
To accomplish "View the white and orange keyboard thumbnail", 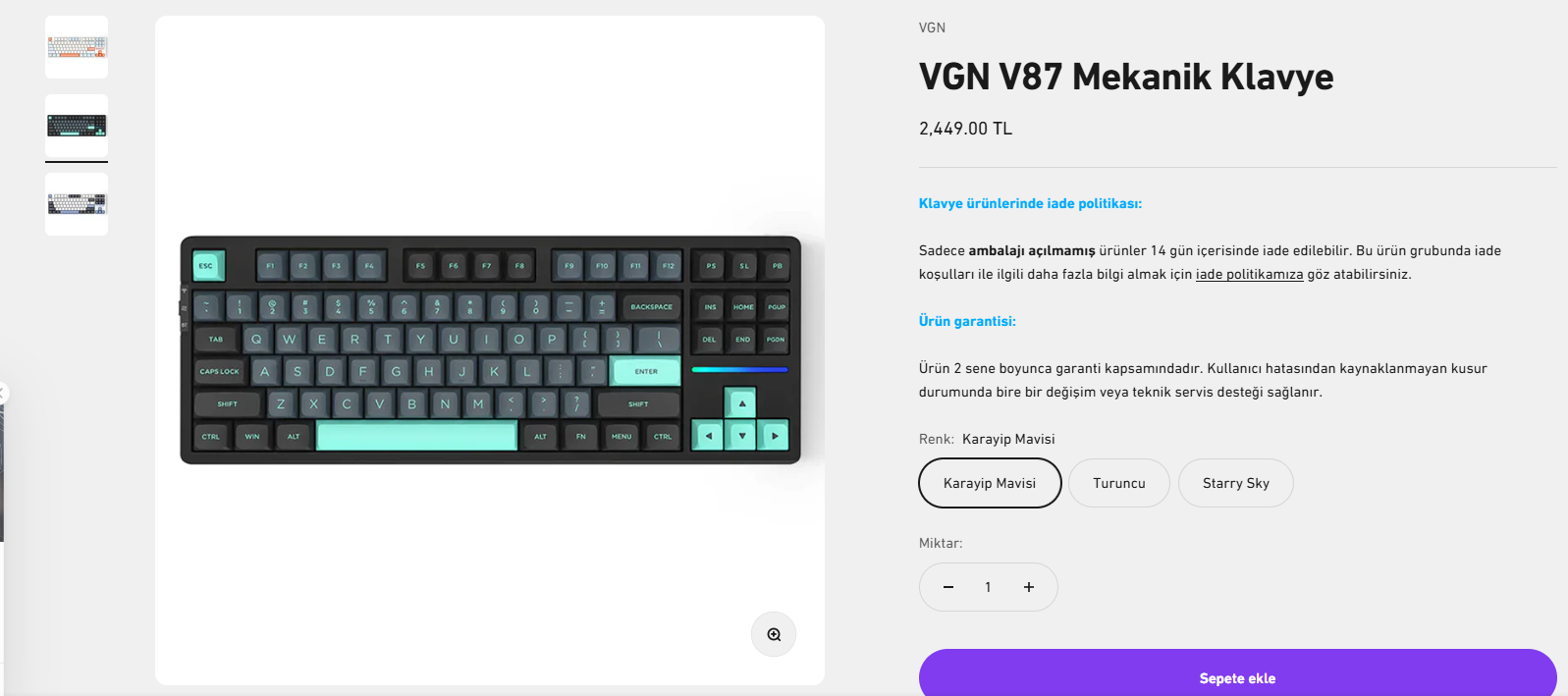I will point(77,47).
